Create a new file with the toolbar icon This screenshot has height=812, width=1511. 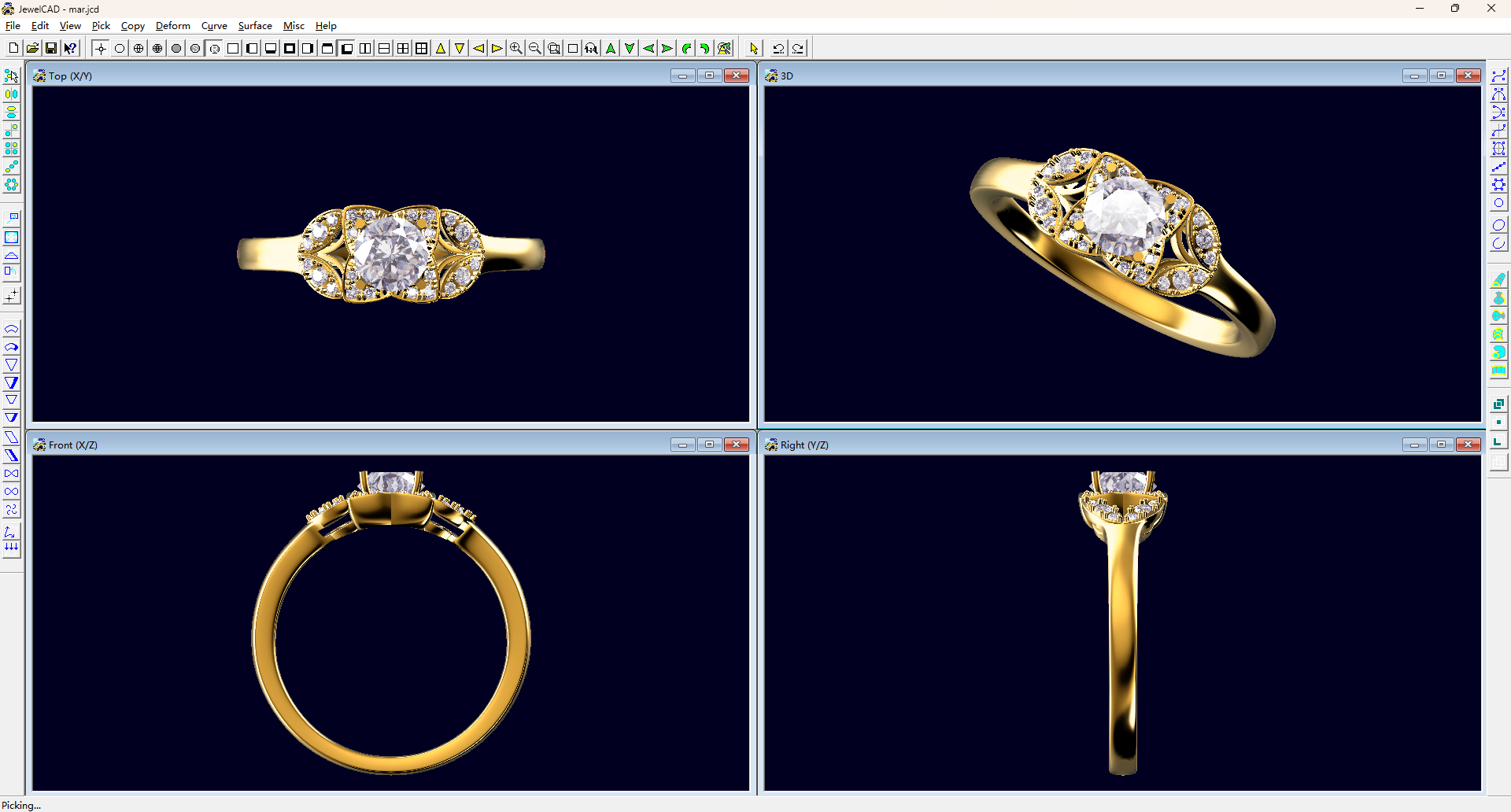pyautogui.click(x=13, y=48)
